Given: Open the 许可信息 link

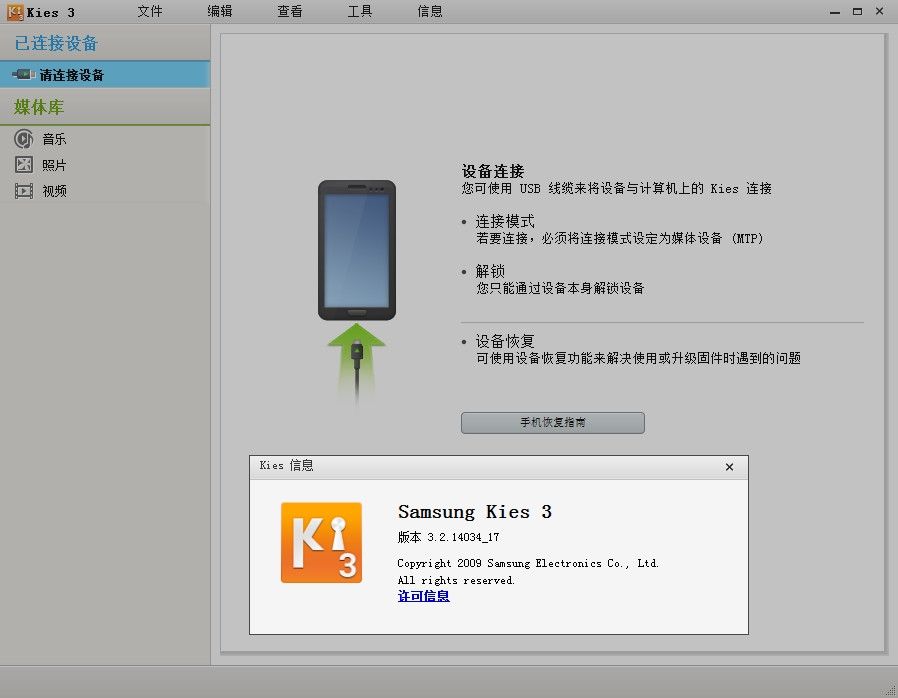Looking at the screenshot, I should [x=423, y=596].
